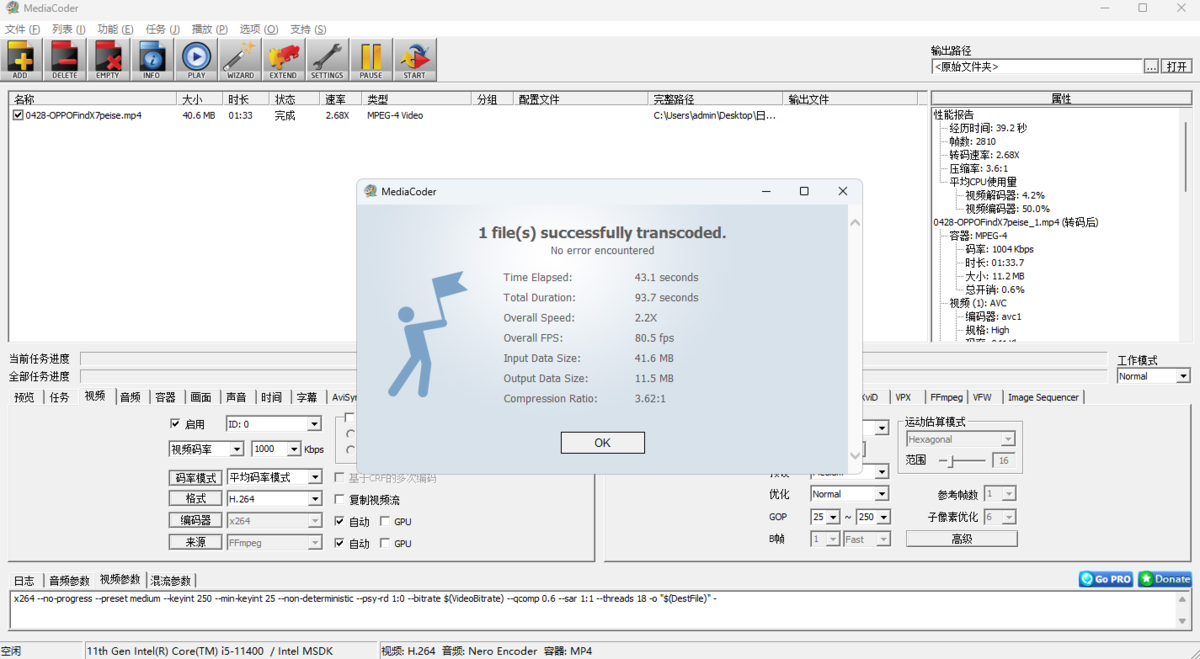Switch to the 音频 tab
Image resolution: width=1200 pixels, height=659 pixels.
click(x=130, y=397)
